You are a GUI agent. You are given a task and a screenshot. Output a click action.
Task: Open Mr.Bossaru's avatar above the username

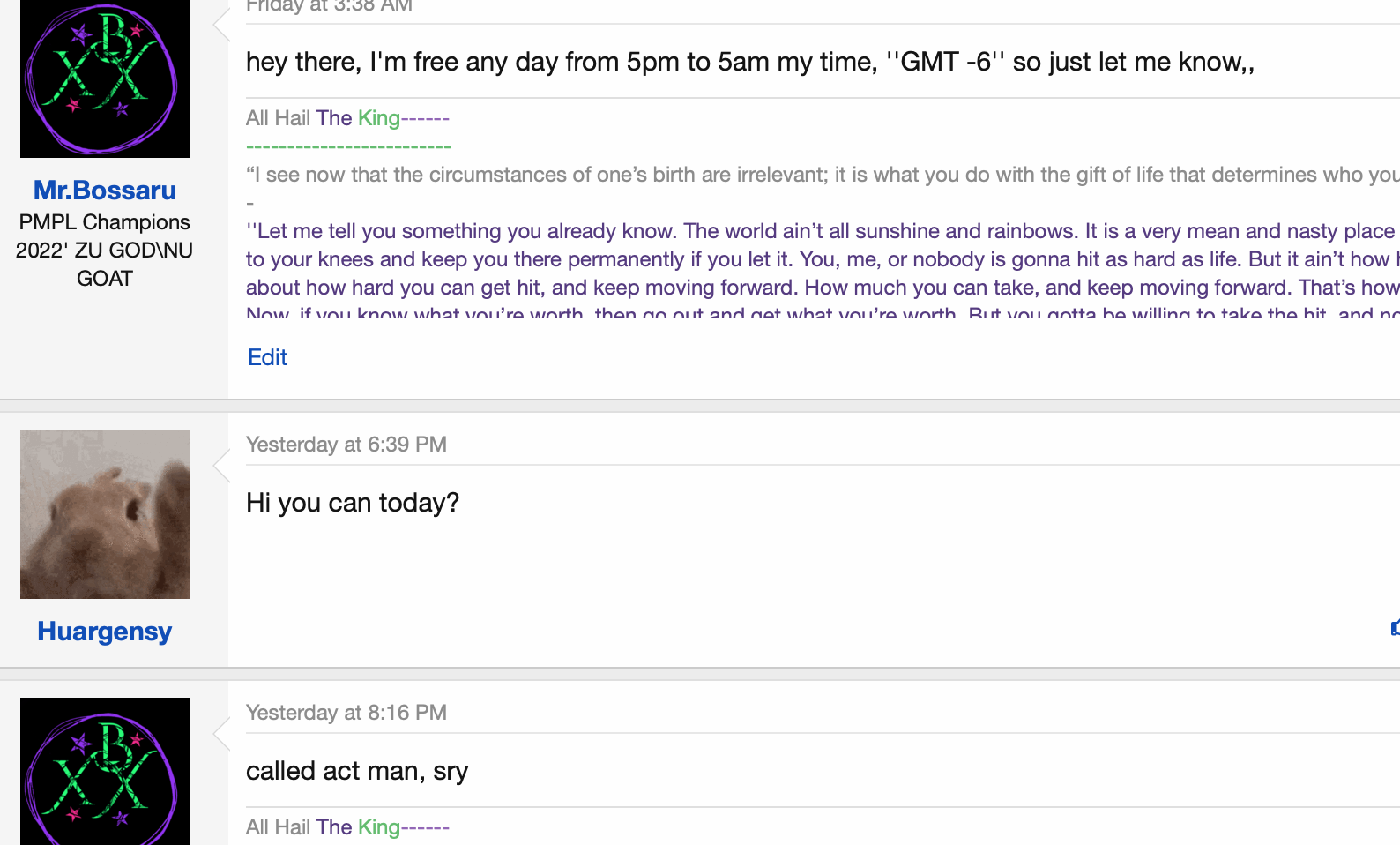105,79
